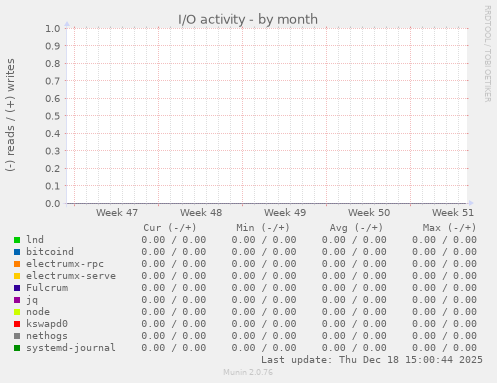
Task: Click the Fulcrum dark blue legend swatch
Action: tap(17, 288)
